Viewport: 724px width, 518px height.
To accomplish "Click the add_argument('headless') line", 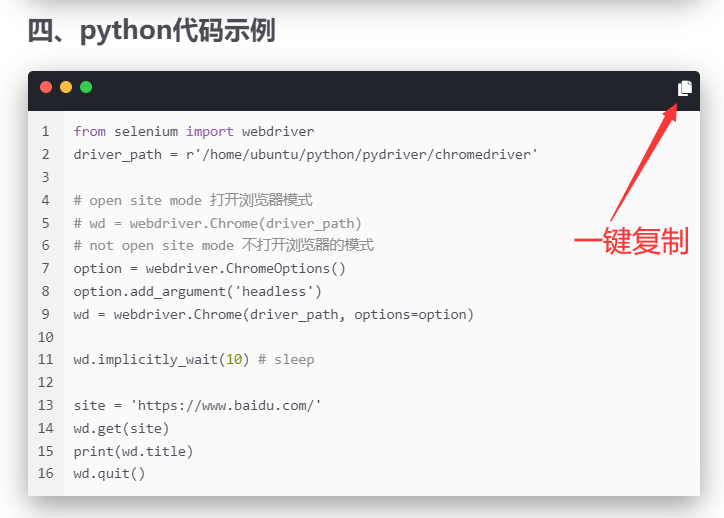I will click(x=197, y=291).
